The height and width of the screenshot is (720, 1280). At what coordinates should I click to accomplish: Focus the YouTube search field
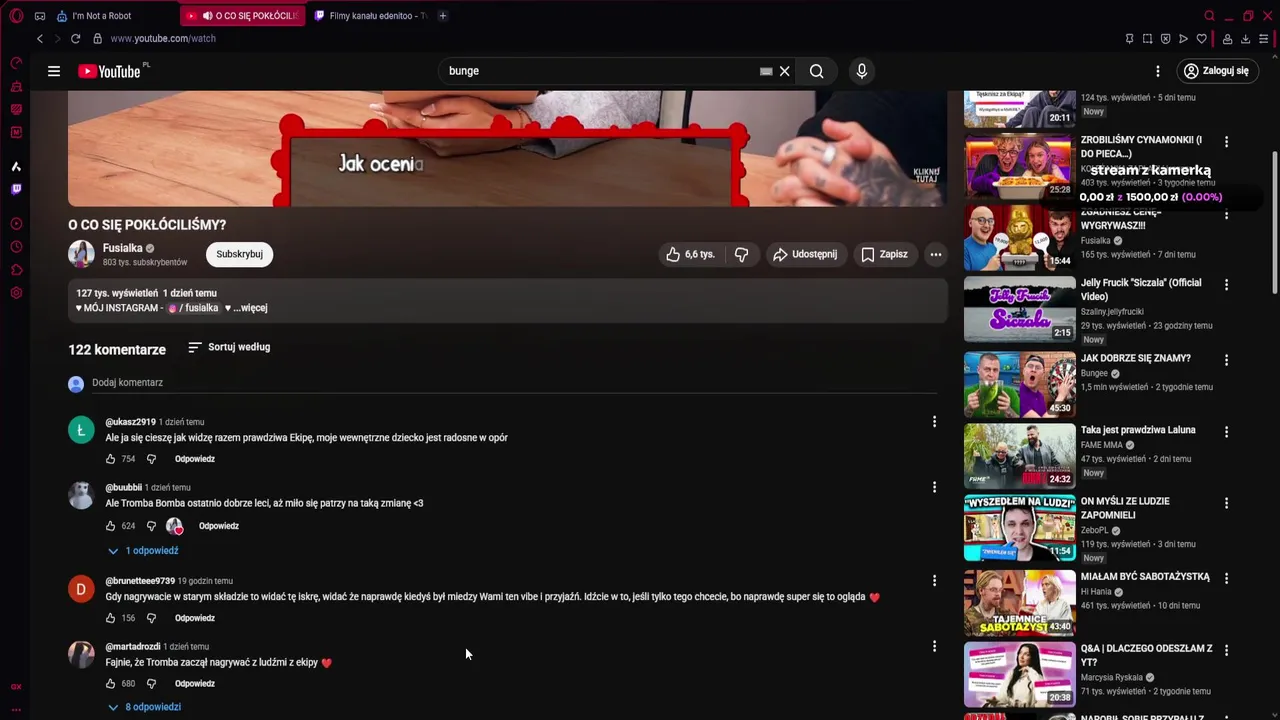click(600, 71)
